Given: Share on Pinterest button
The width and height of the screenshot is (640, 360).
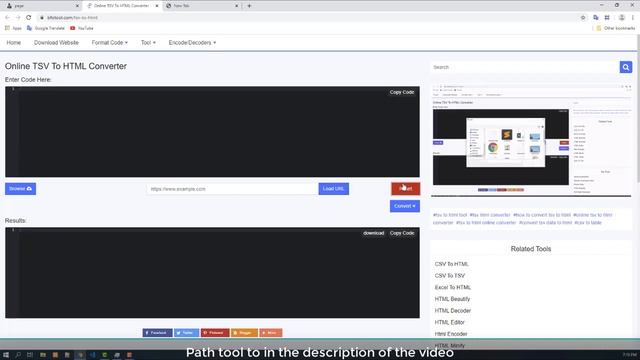Looking at the screenshot, I should [x=215, y=333].
